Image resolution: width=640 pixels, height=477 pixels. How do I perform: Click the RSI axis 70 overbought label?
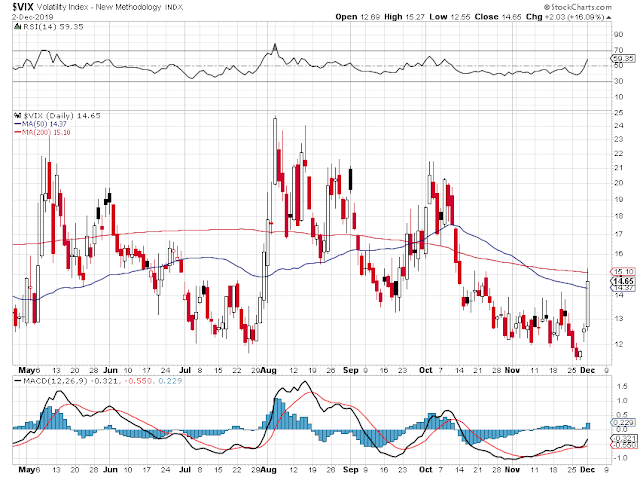[x=618, y=50]
